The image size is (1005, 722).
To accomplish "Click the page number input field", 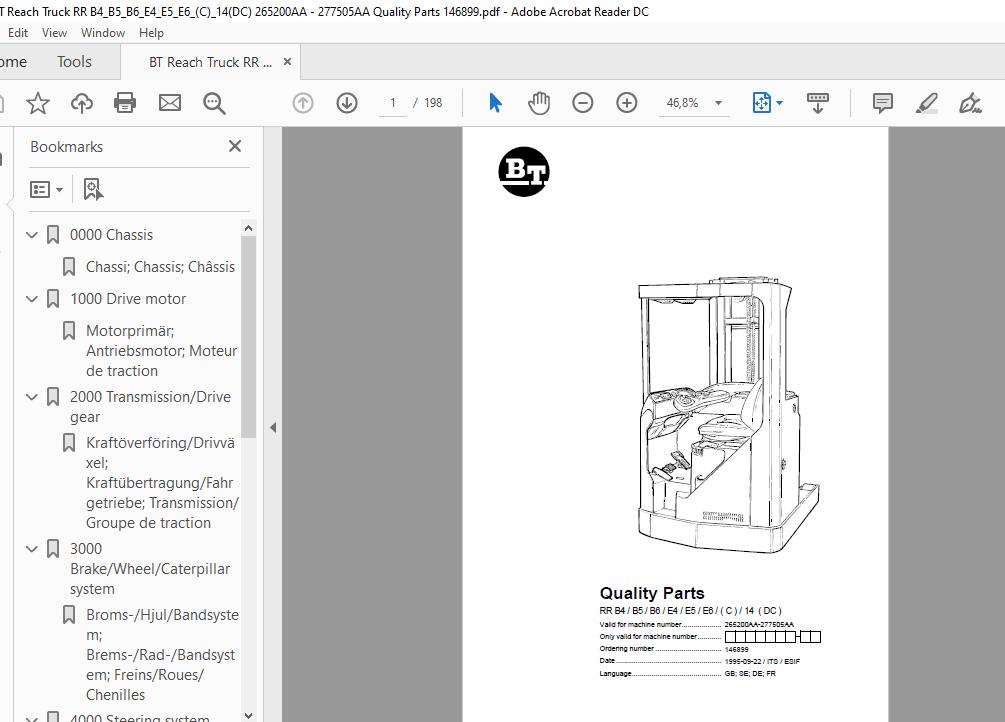I will [x=393, y=103].
